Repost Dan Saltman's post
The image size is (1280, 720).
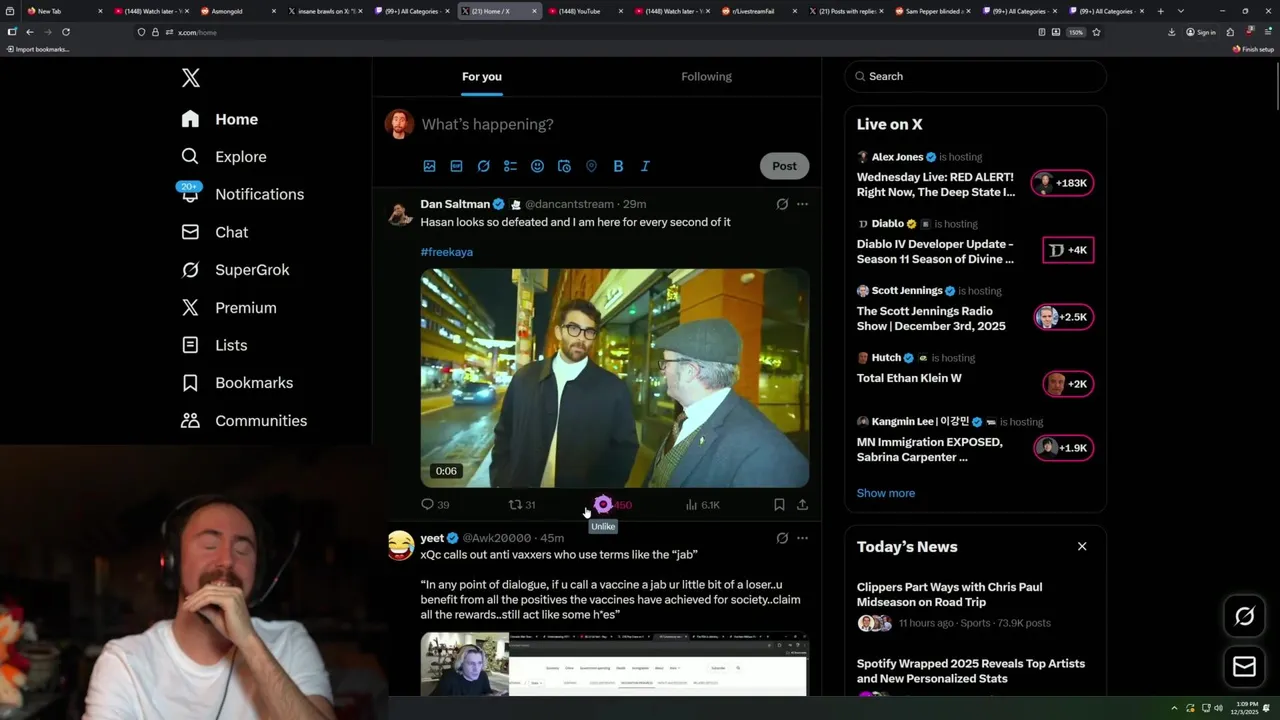(522, 505)
